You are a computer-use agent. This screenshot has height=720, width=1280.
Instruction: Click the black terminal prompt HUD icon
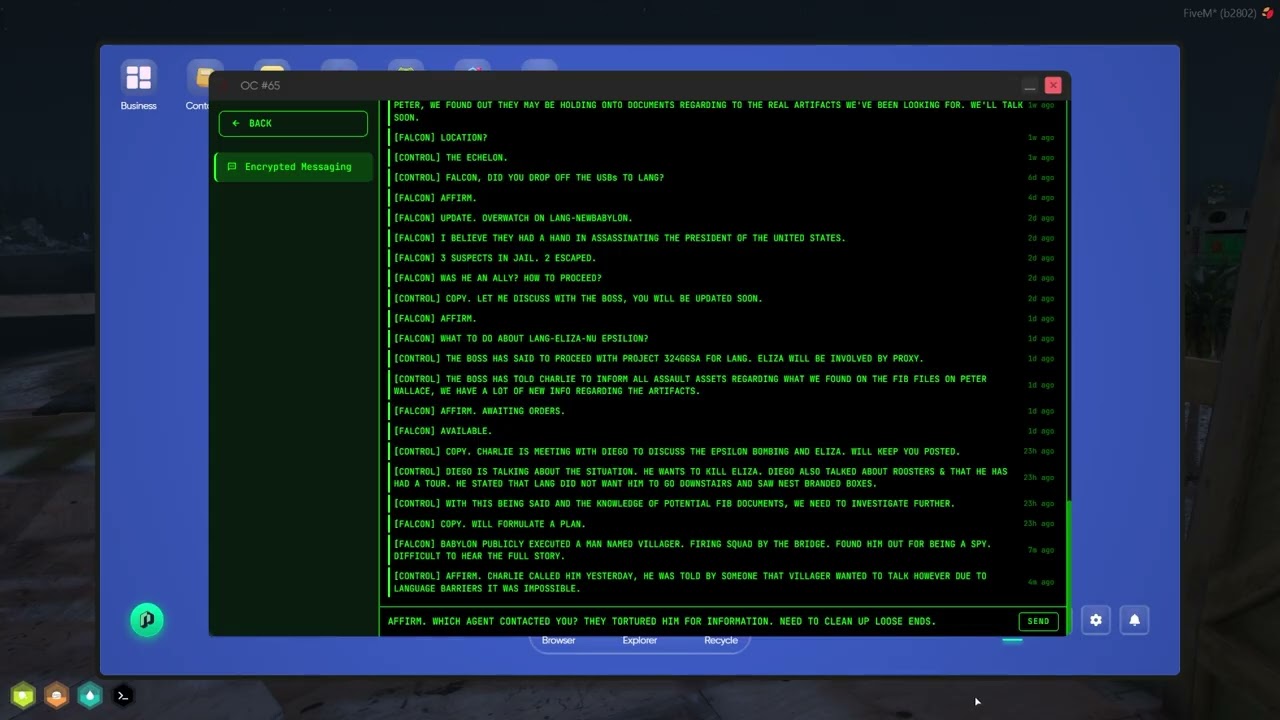[123, 695]
